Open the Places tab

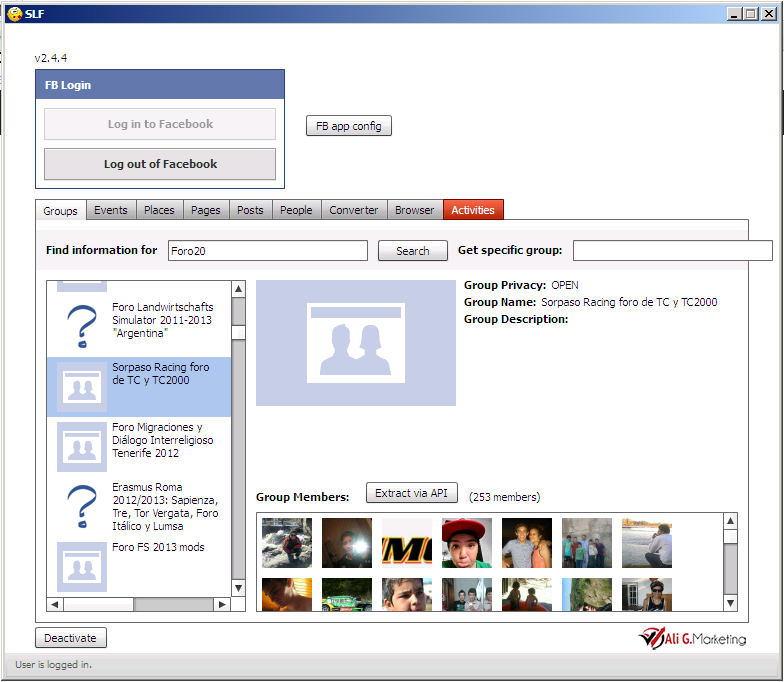160,210
